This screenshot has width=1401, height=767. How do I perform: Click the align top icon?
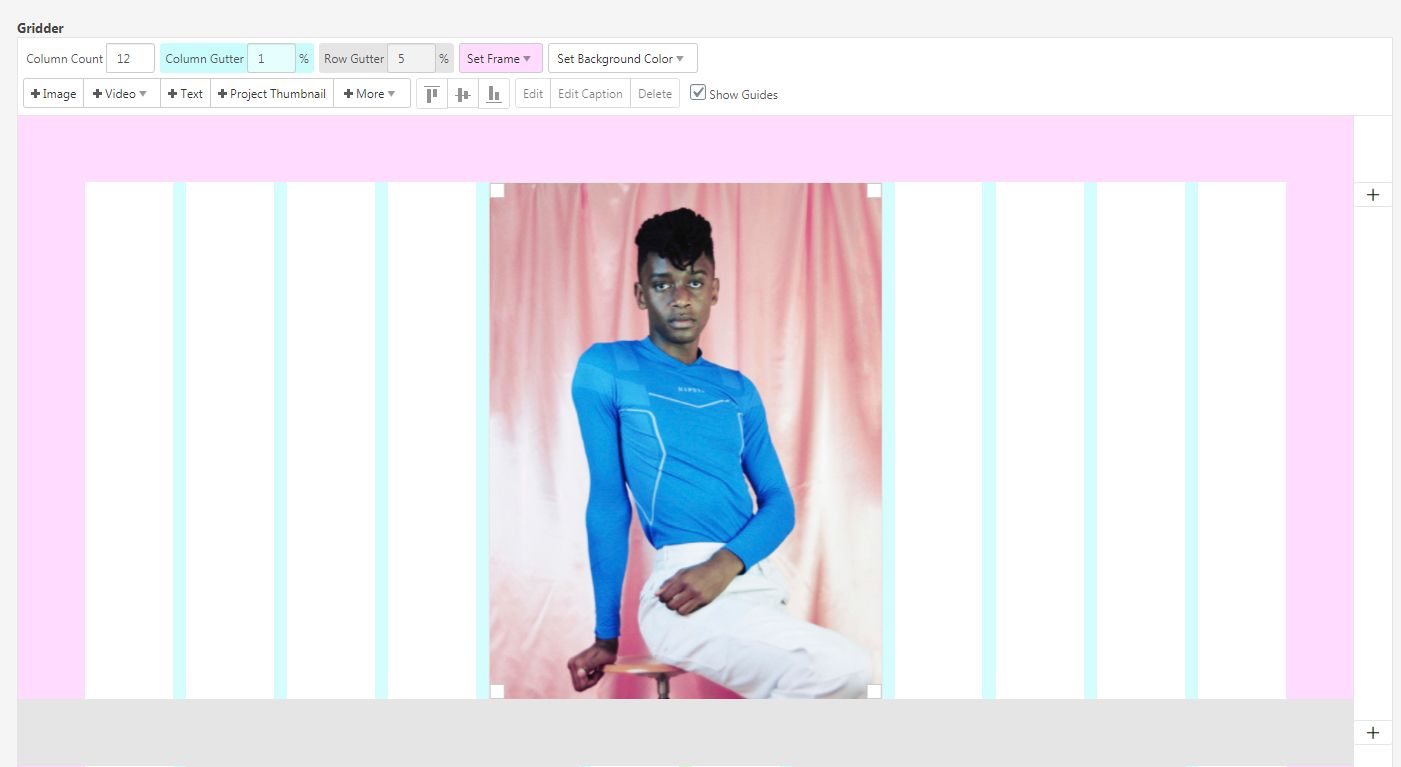click(432, 94)
